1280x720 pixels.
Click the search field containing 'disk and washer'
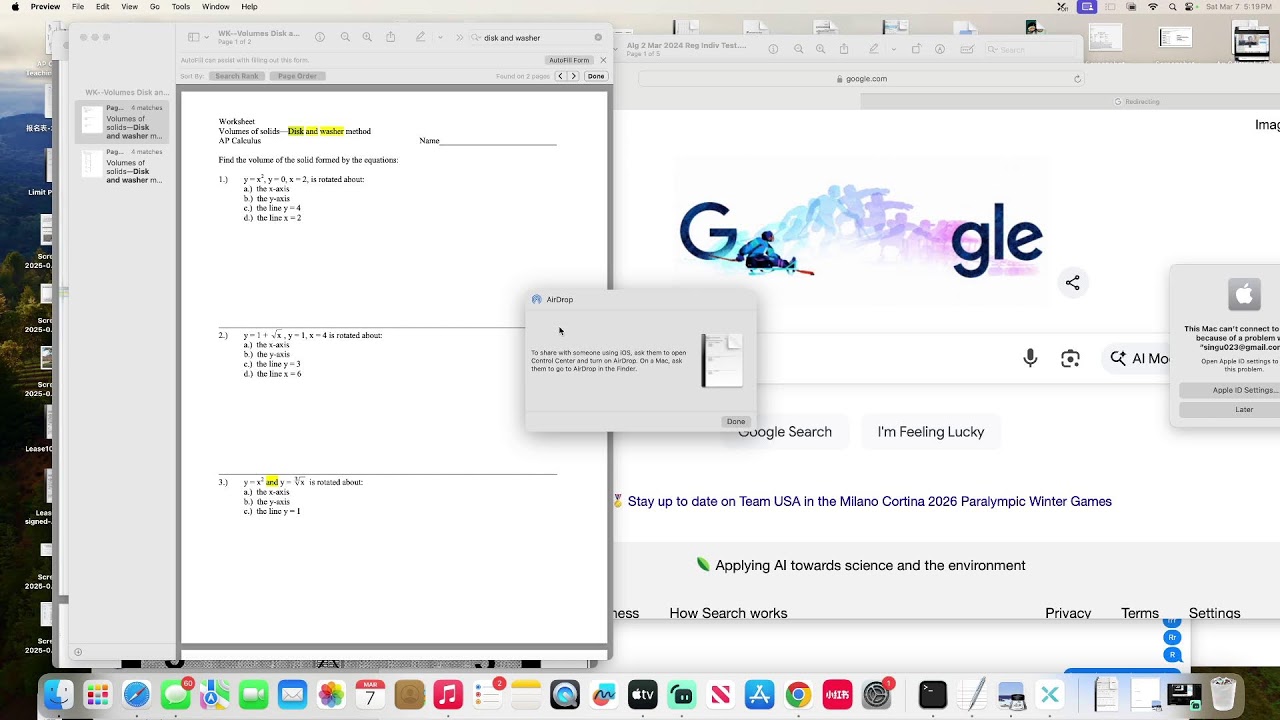click(x=537, y=38)
